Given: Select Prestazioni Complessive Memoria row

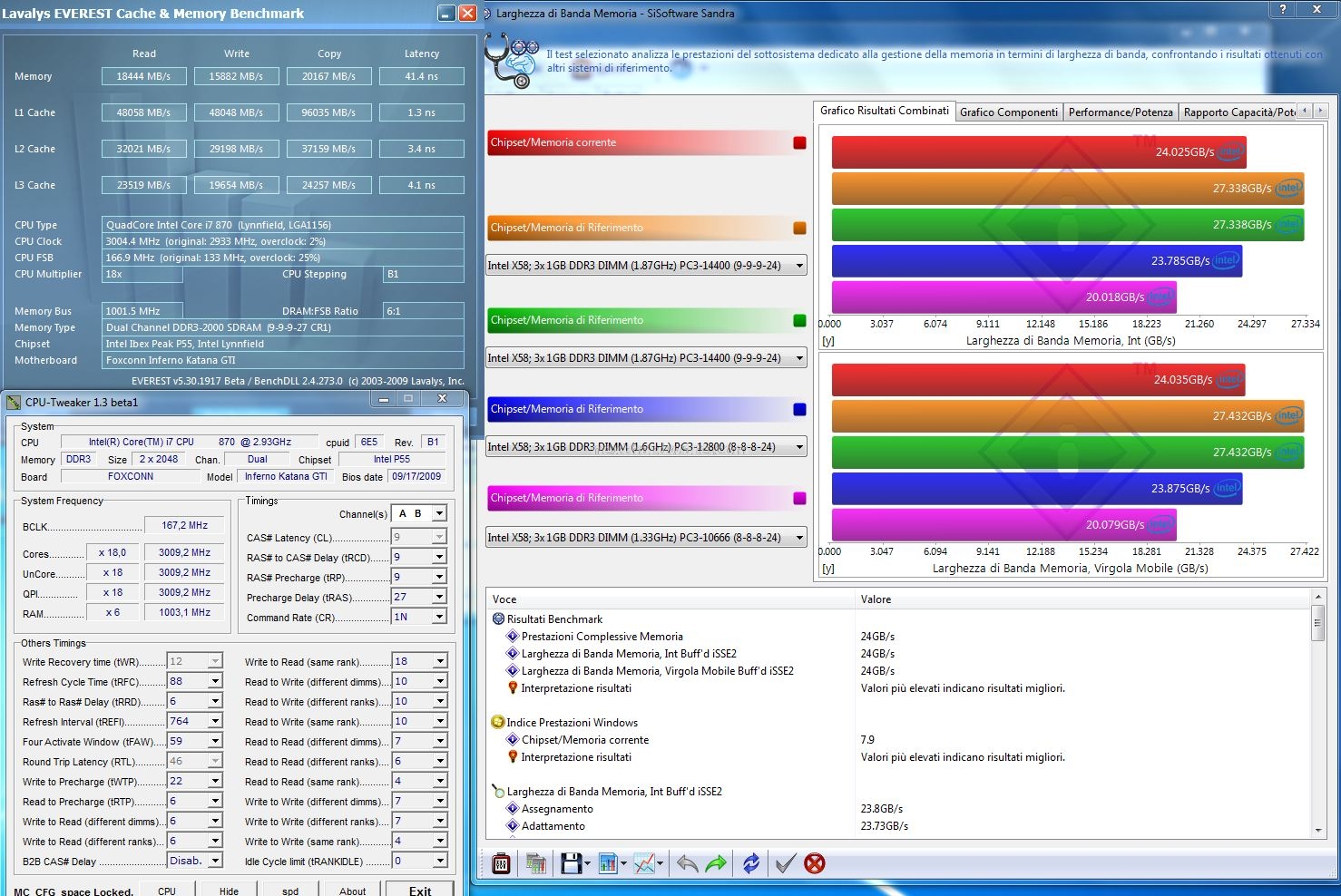Looking at the screenshot, I should 602,637.
